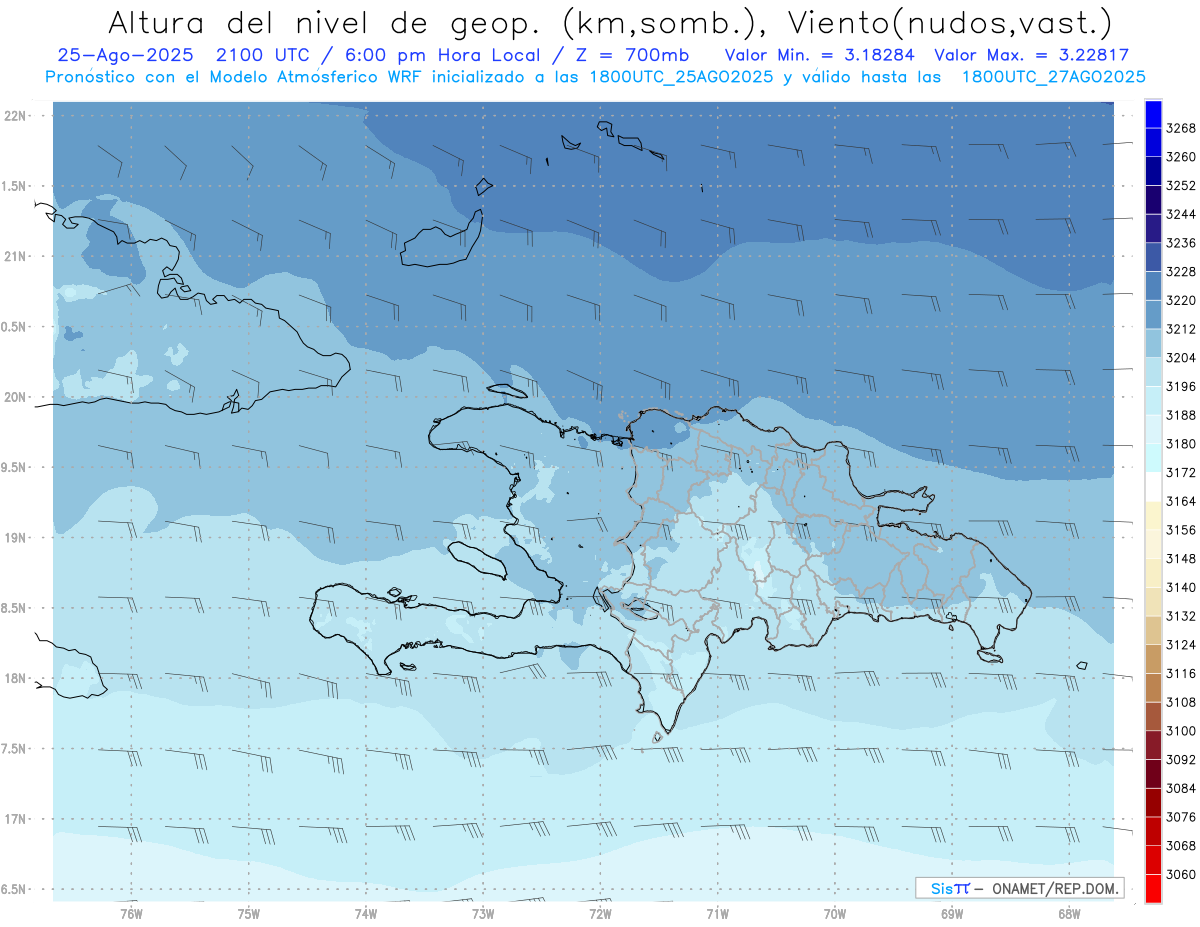Click the colorbar value '3084'
Viewport: 1200px width, 927px height.
[x=1181, y=788]
